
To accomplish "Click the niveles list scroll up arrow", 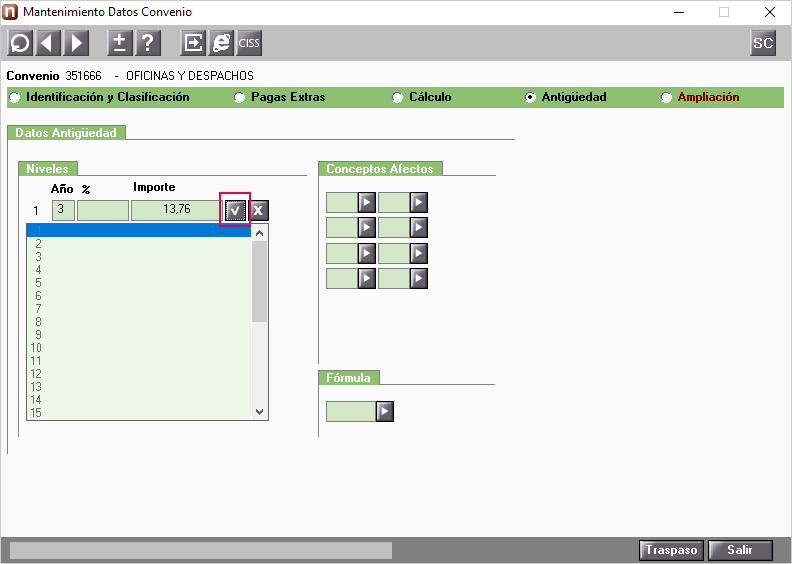I will click(x=260, y=233).
